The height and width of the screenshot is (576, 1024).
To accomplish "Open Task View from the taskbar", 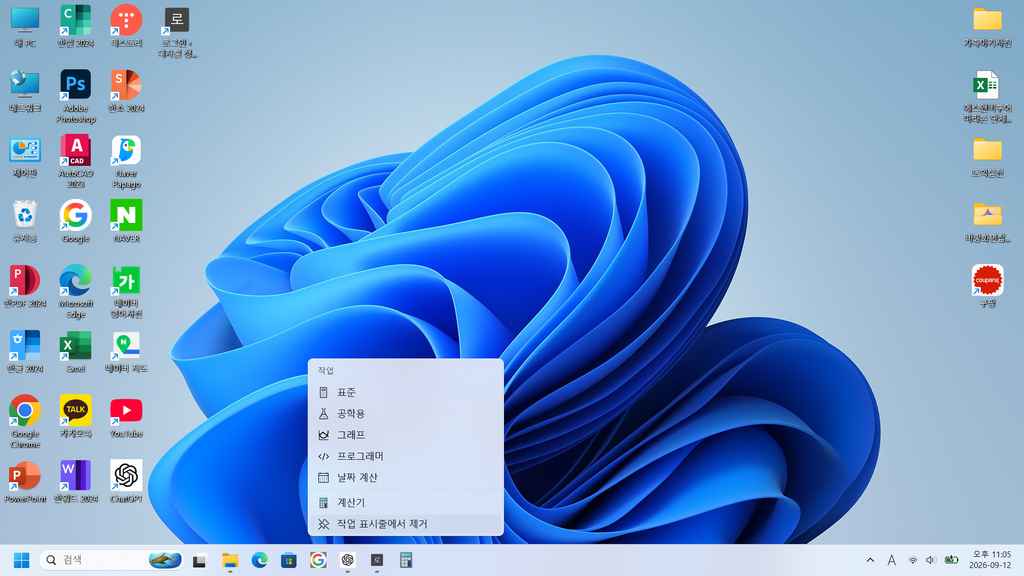I will pyautogui.click(x=200, y=560).
